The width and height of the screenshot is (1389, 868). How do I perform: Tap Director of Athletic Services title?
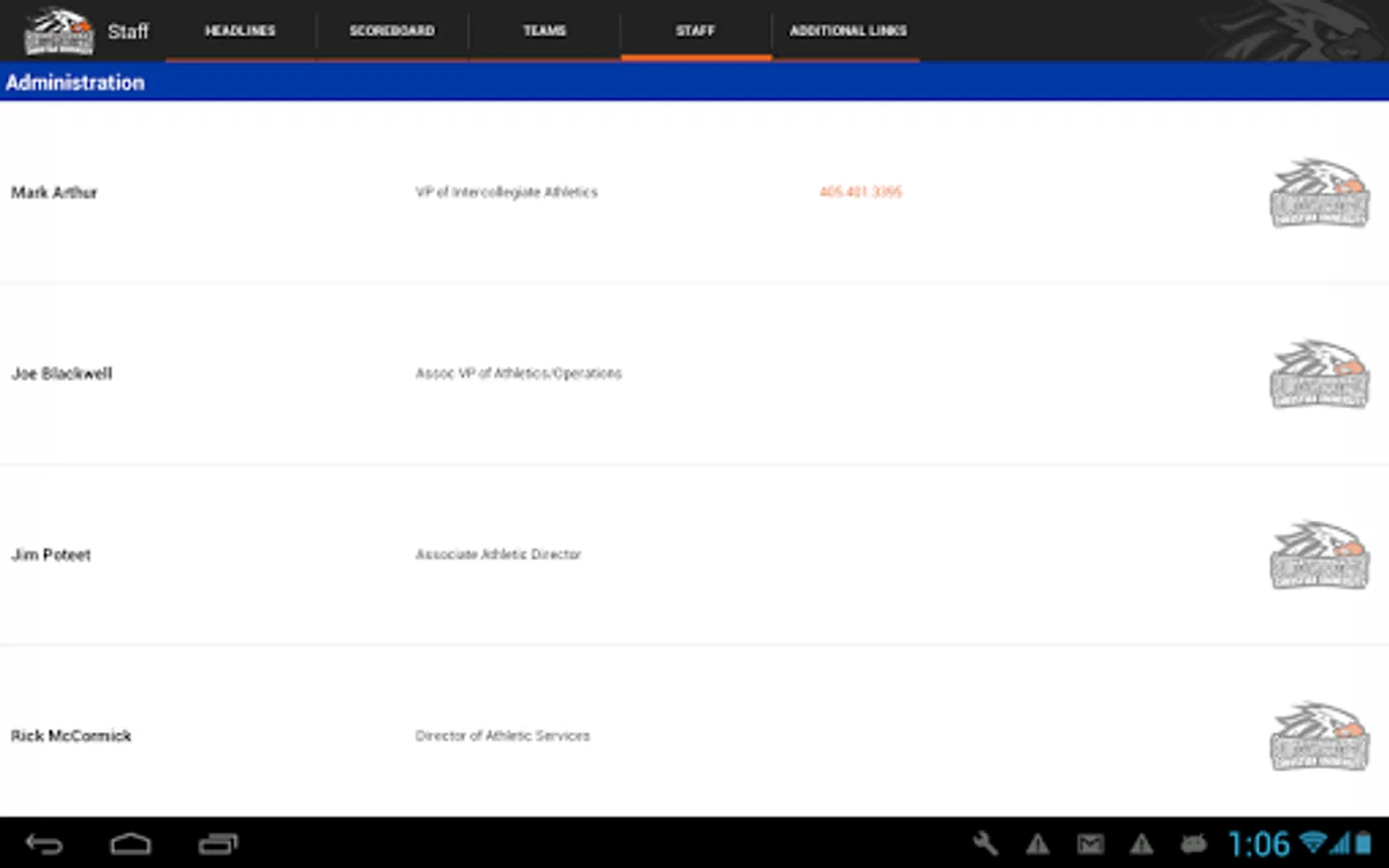click(x=502, y=736)
